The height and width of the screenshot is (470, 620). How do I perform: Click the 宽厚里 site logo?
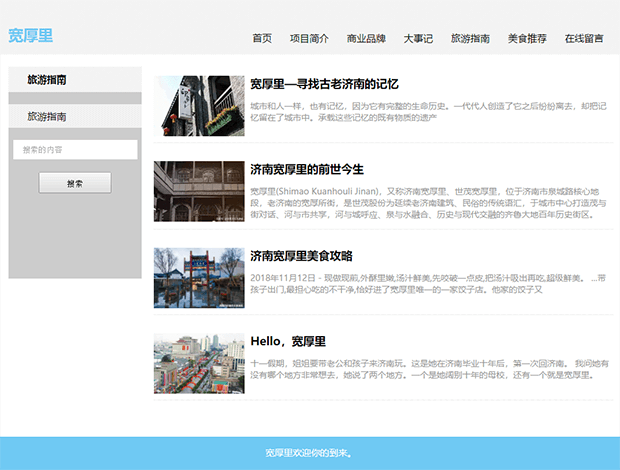(31, 36)
